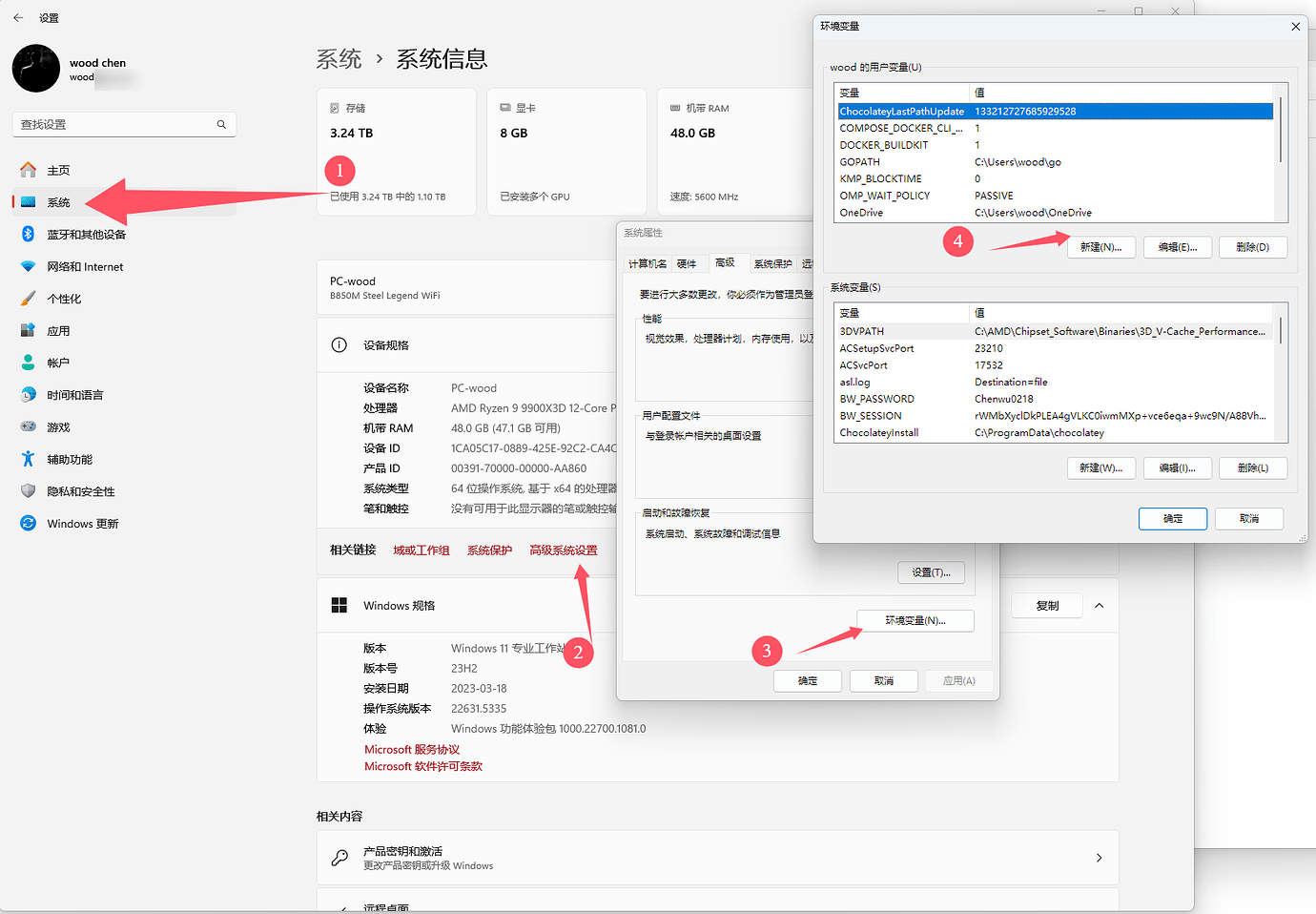
Task: Click the 查找设置 search field
Action: click(x=124, y=124)
